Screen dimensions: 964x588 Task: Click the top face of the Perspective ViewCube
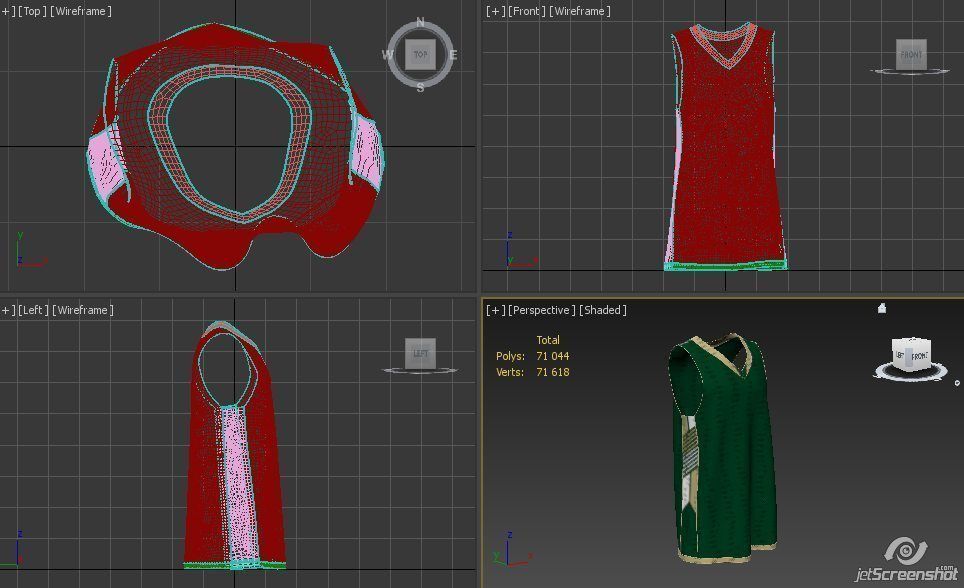[911, 341]
